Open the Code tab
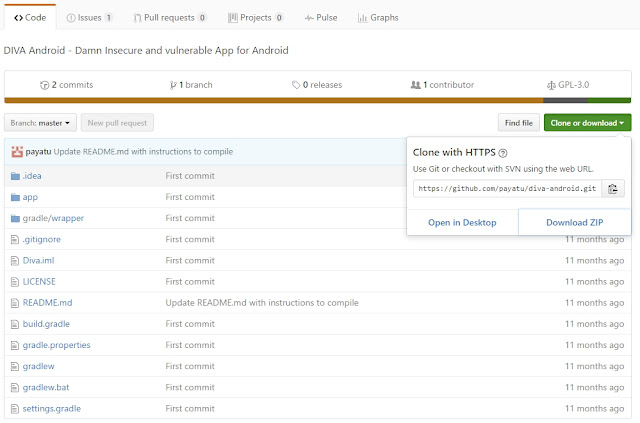The width and height of the screenshot is (640, 423). click(30, 18)
